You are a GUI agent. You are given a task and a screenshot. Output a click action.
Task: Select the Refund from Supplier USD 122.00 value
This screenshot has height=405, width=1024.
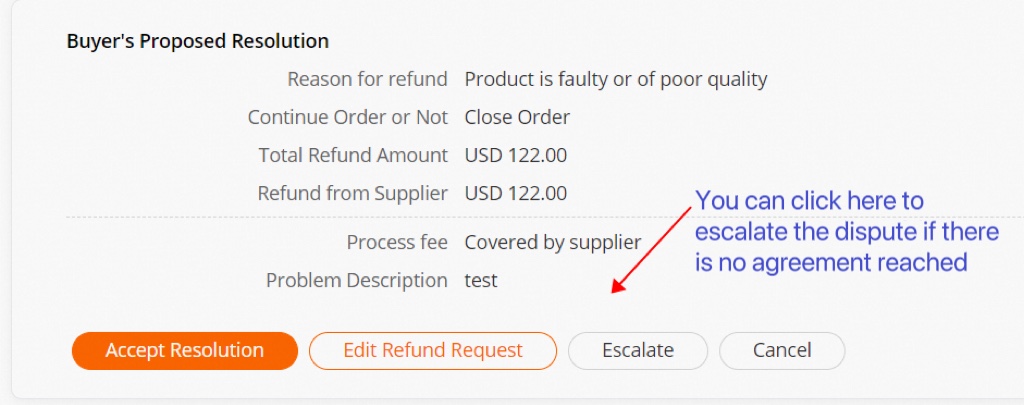pos(516,193)
